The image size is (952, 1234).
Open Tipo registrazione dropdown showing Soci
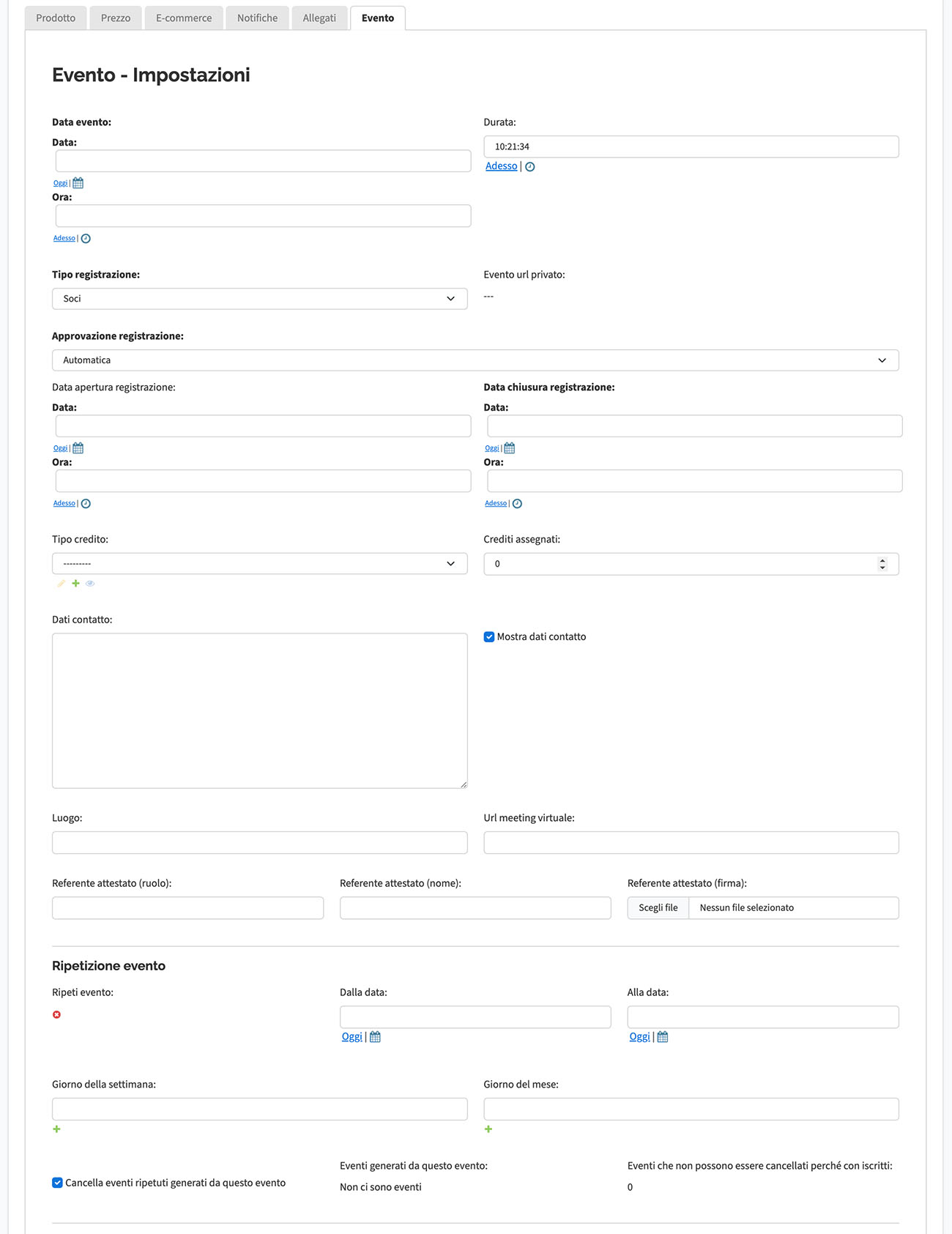(x=260, y=299)
